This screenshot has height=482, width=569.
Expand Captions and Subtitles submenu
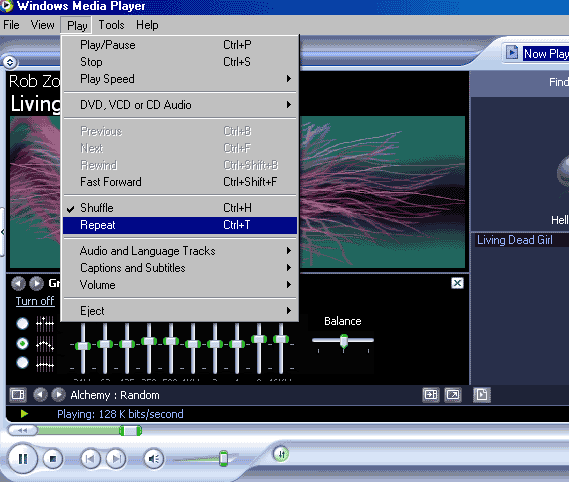(180, 268)
